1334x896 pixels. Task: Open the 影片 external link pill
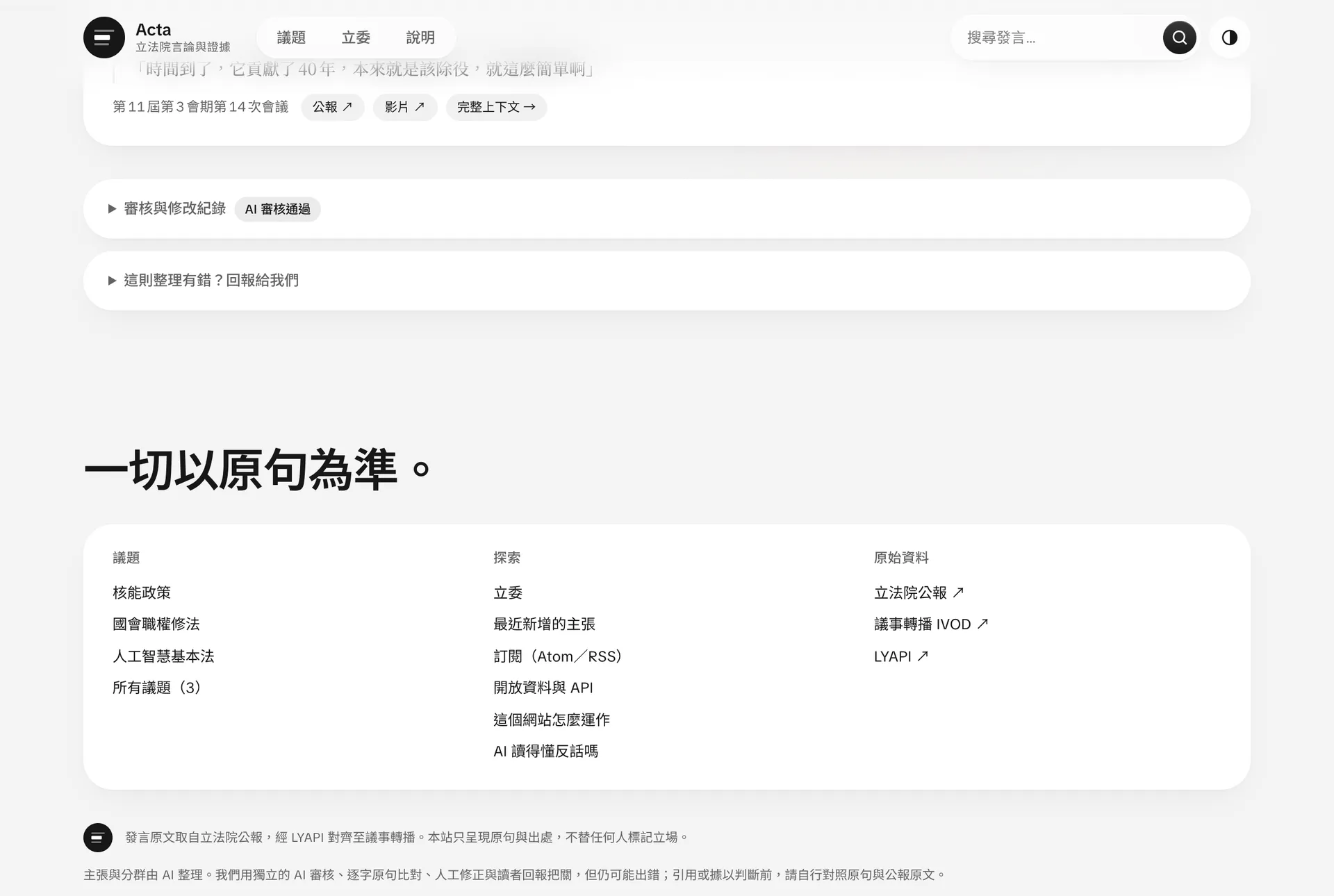(x=405, y=107)
